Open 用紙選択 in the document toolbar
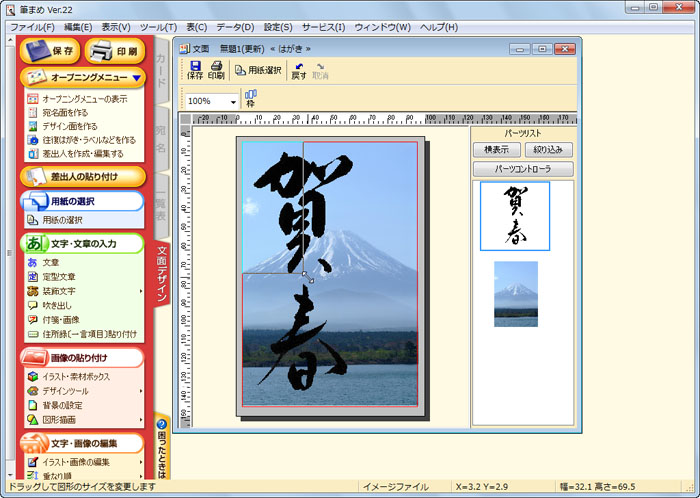 260,70
